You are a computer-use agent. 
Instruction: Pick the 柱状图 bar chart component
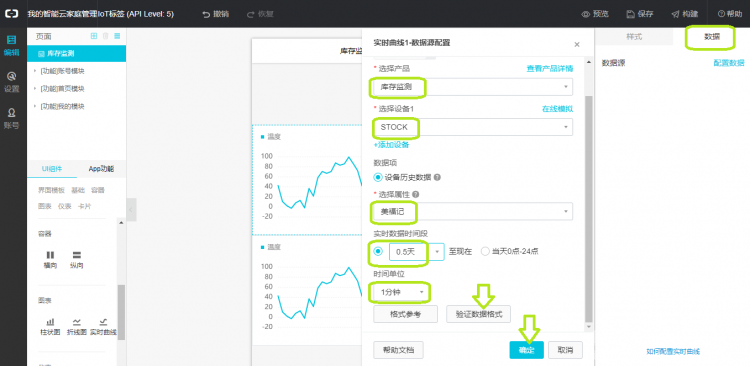tap(50, 326)
